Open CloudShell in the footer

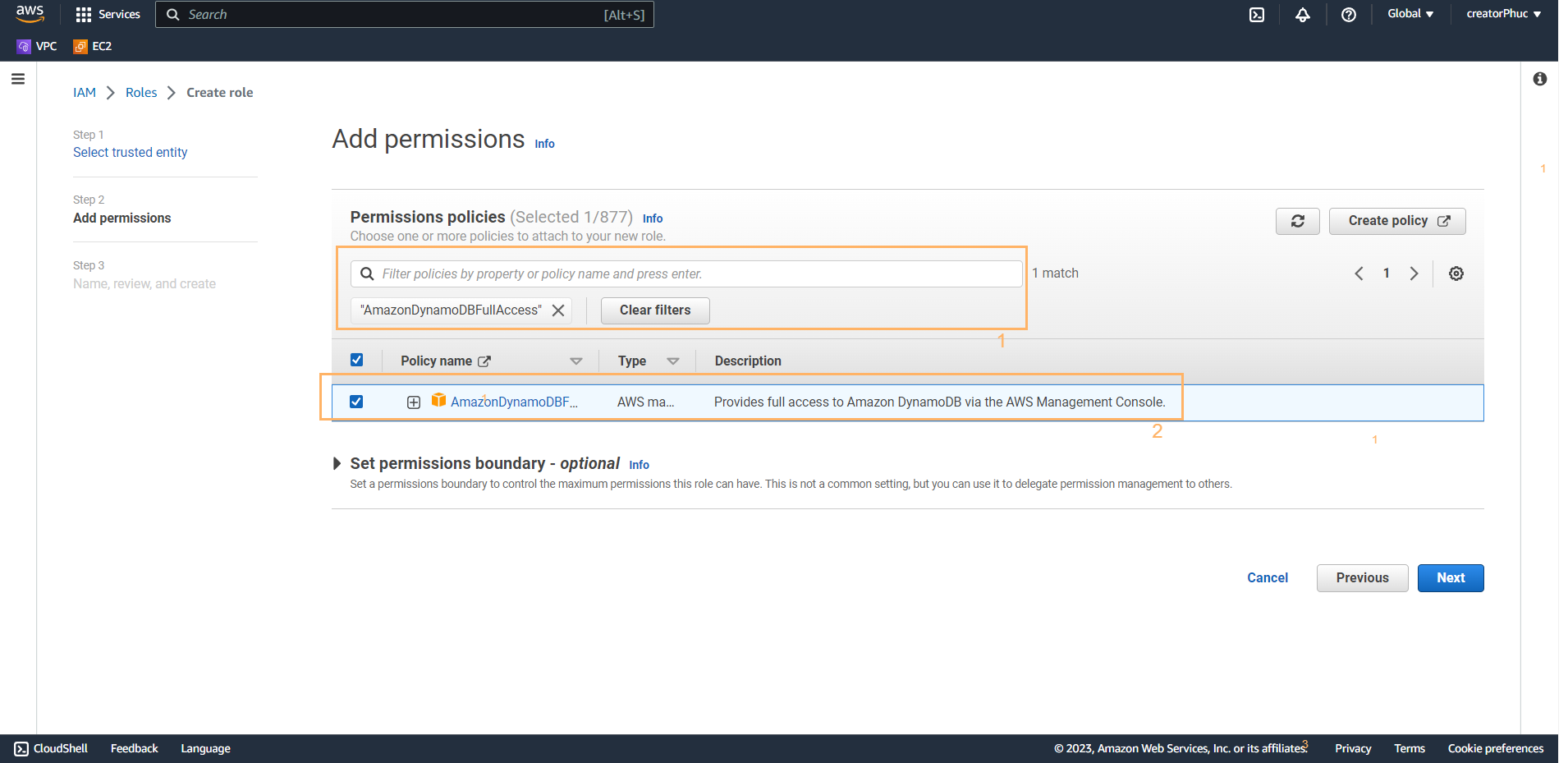(51, 748)
